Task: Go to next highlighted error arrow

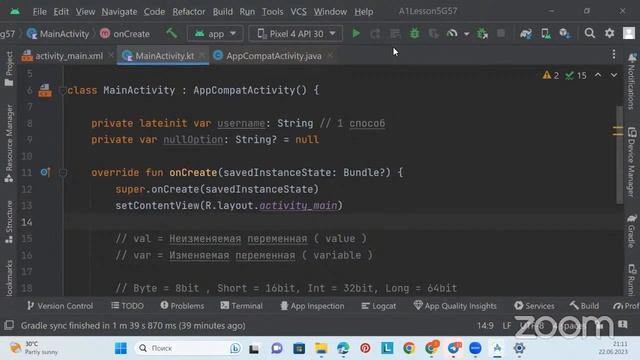Action: (x=614, y=75)
